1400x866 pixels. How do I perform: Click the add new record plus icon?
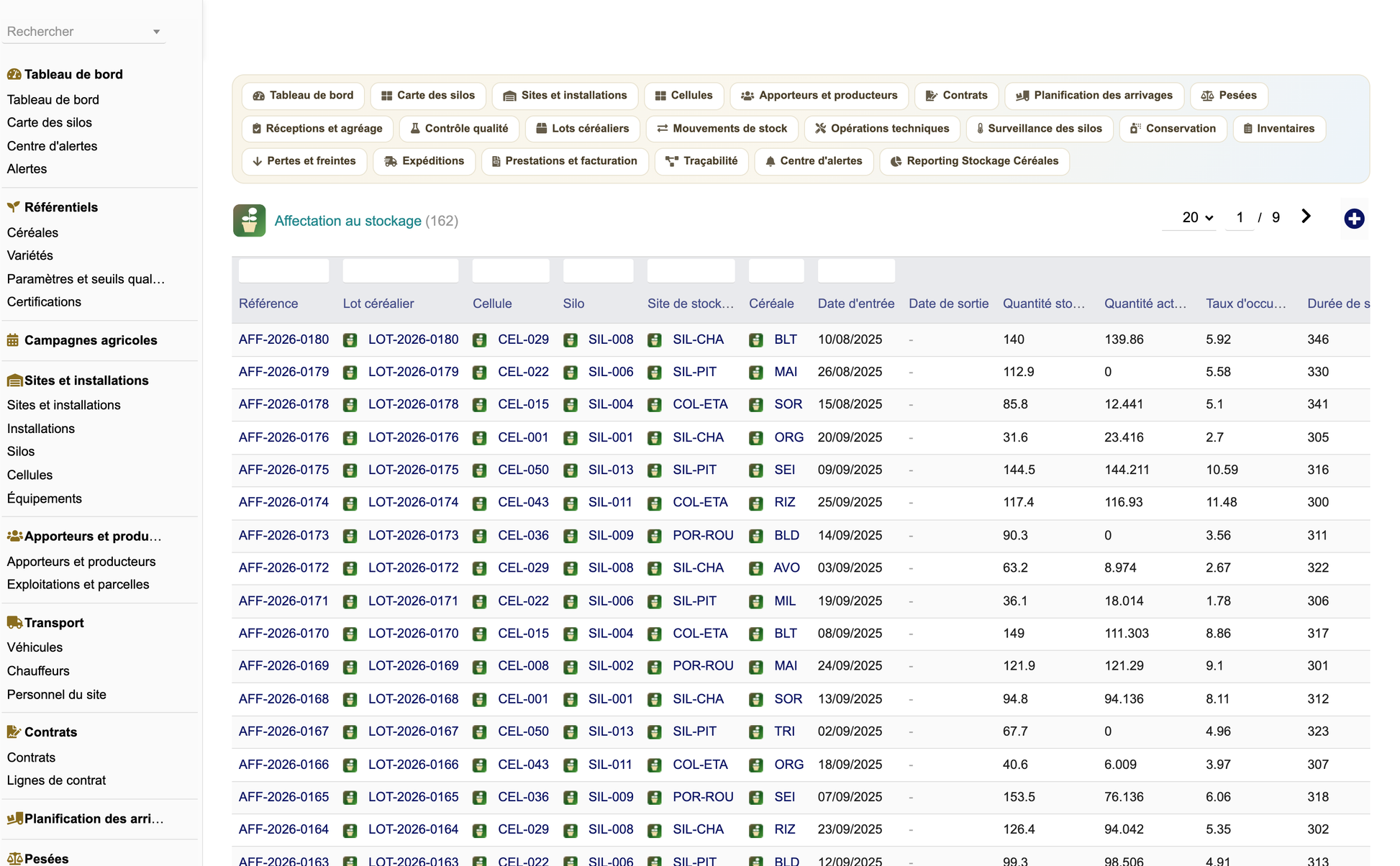point(1354,219)
